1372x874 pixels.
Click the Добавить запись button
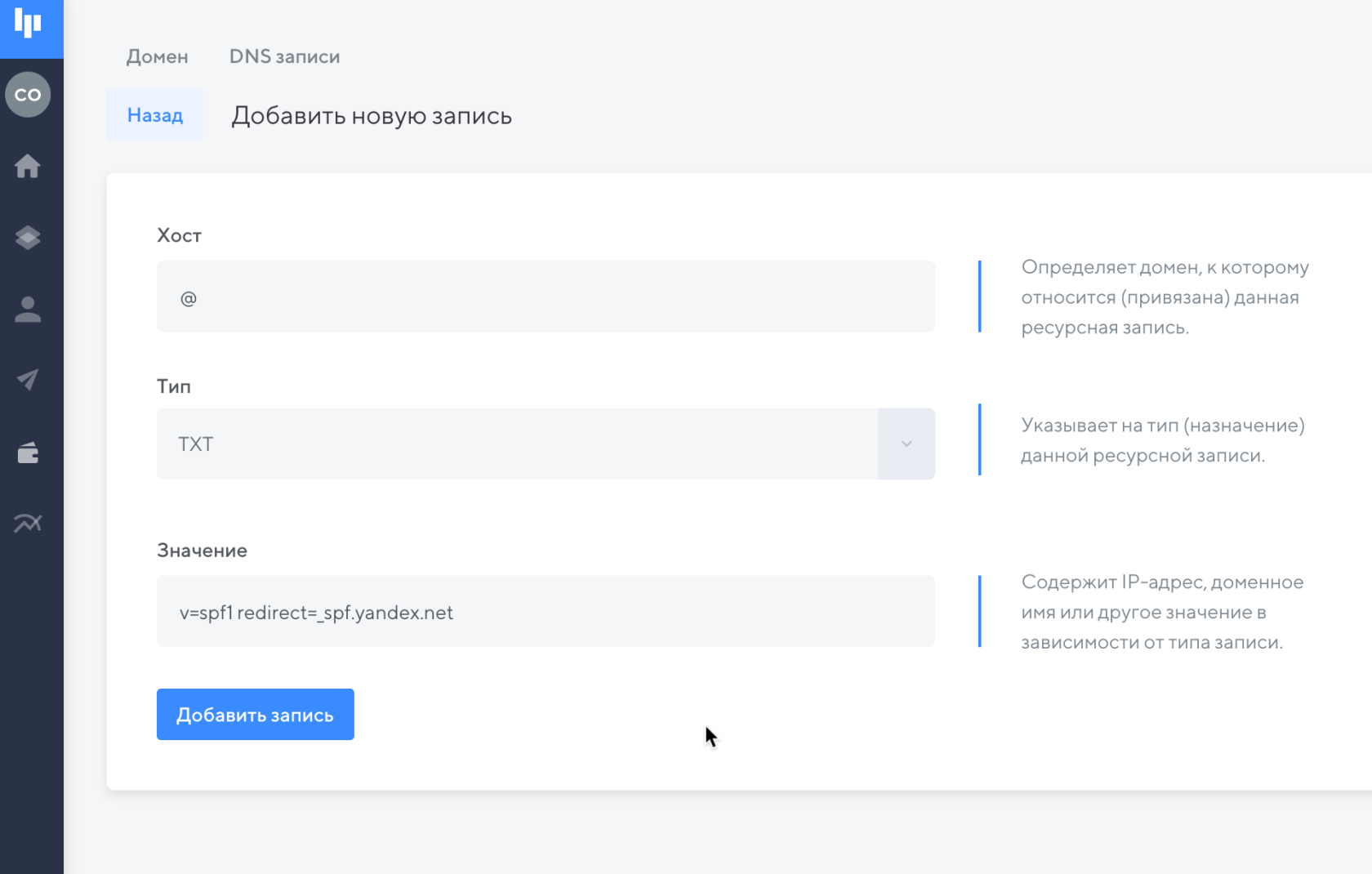pos(255,715)
